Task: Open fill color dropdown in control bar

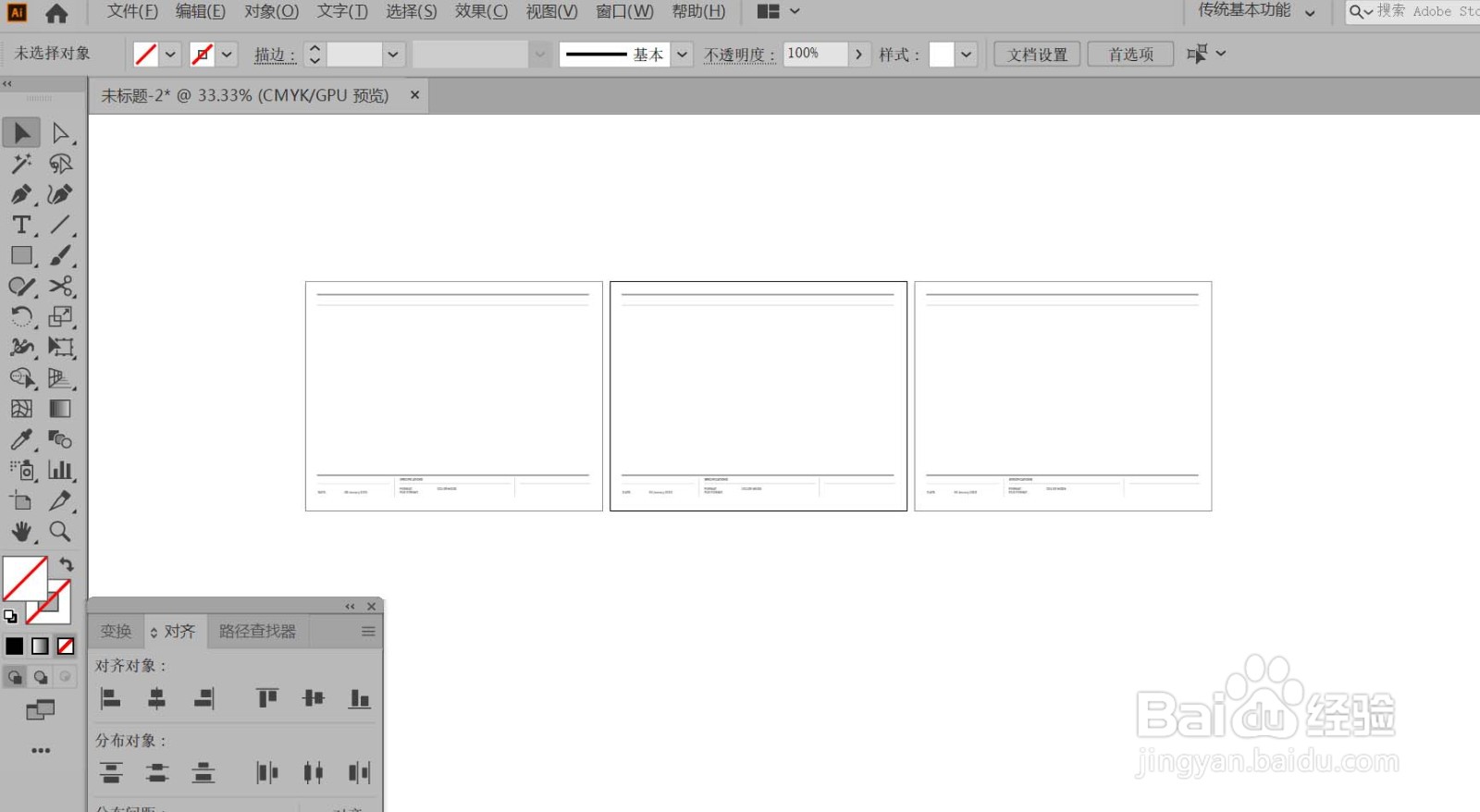Action: pyautogui.click(x=170, y=55)
